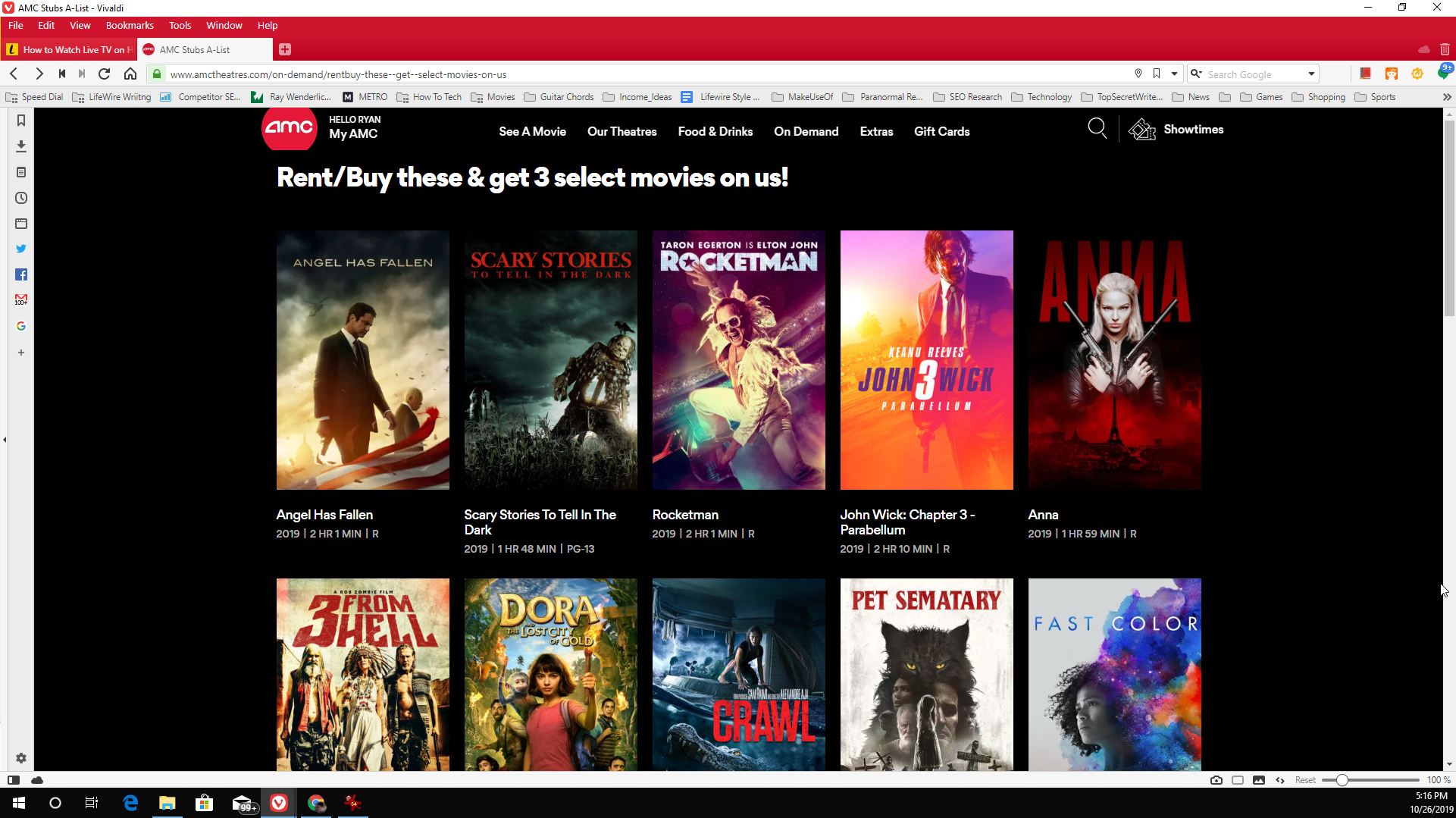Open the On Demand nav link
Image resolution: width=1456 pixels, height=818 pixels.
[x=806, y=131]
